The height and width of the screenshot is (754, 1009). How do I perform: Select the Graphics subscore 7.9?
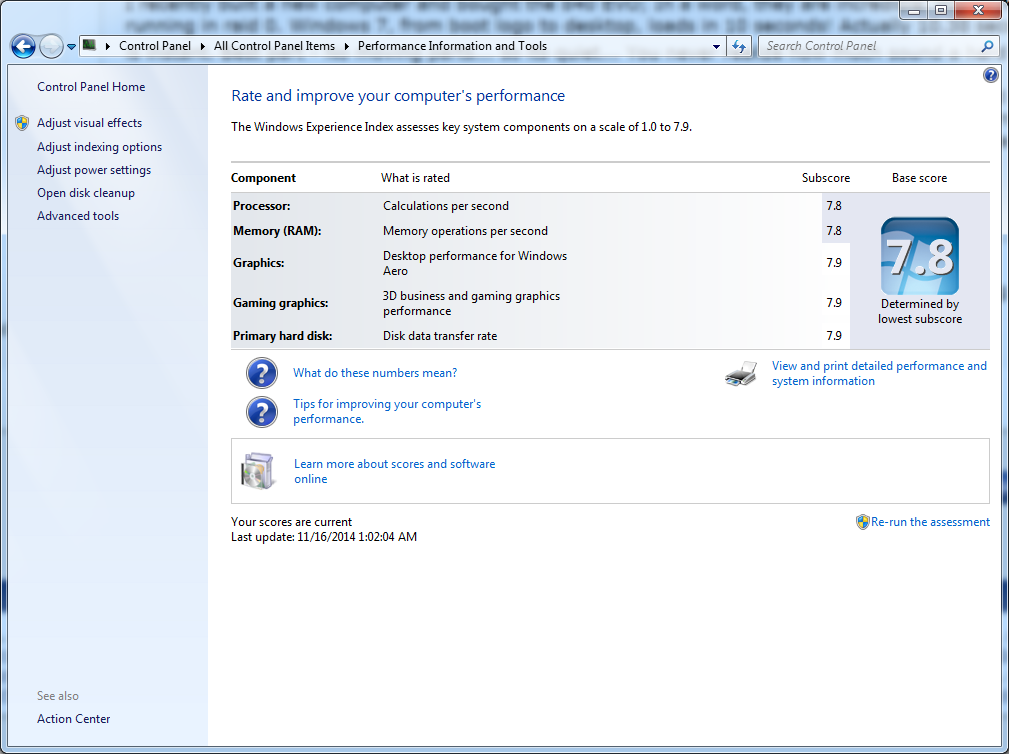tap(834, 262)
